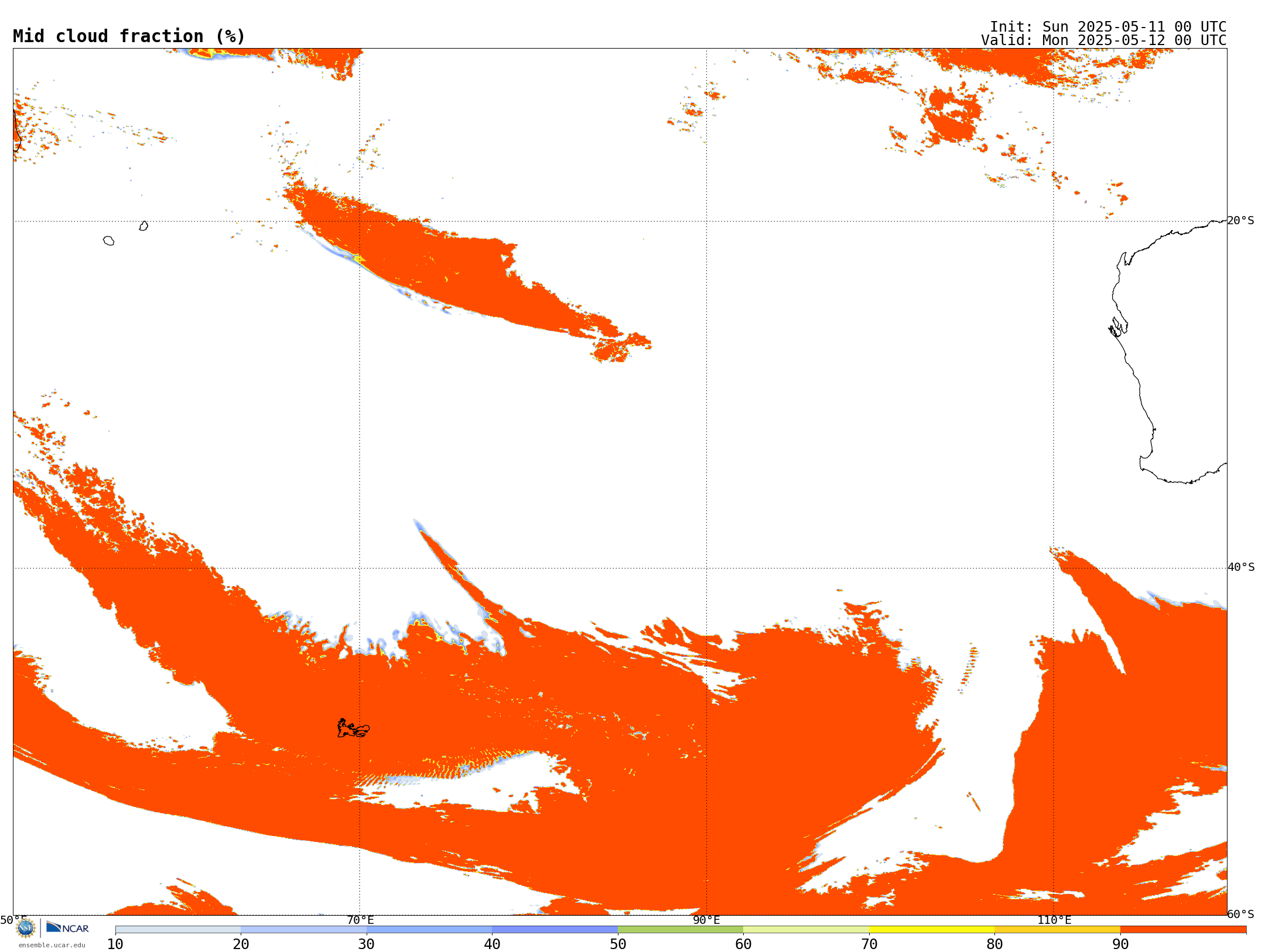Click the 40-50 periwinkle colorbar segment
This screenshot has height=952, width=1265.
click(555, 930)
